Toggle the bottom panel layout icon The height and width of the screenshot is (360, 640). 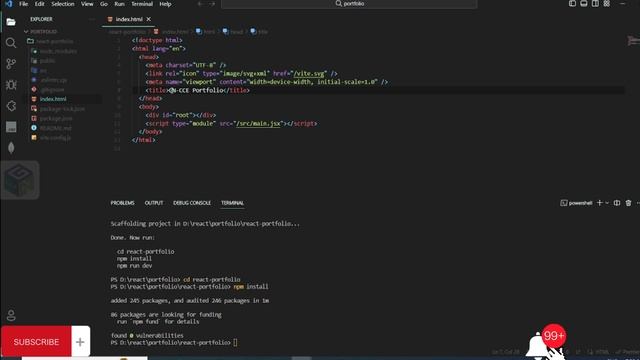coord(584,4)
